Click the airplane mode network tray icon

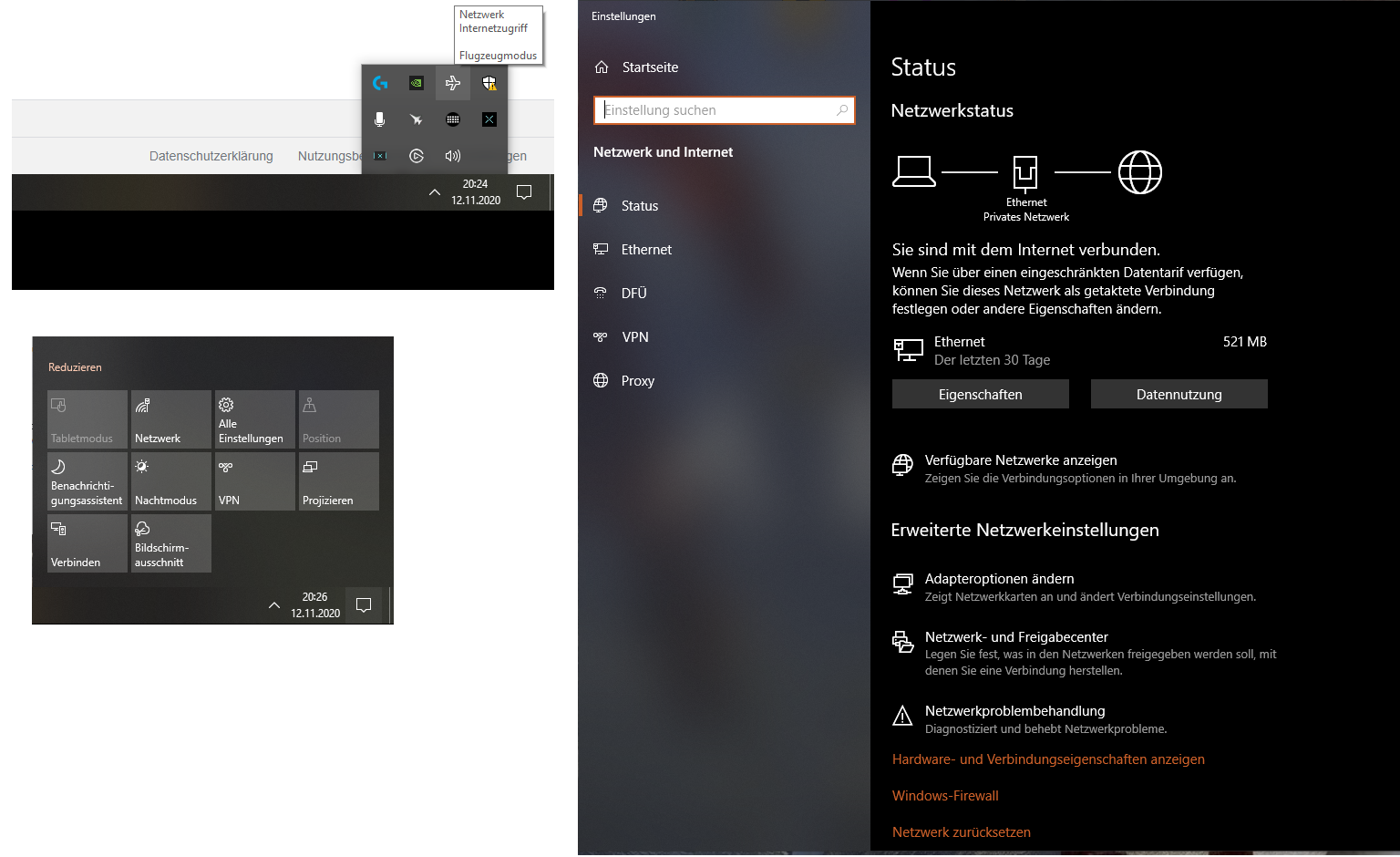(453, 83)
